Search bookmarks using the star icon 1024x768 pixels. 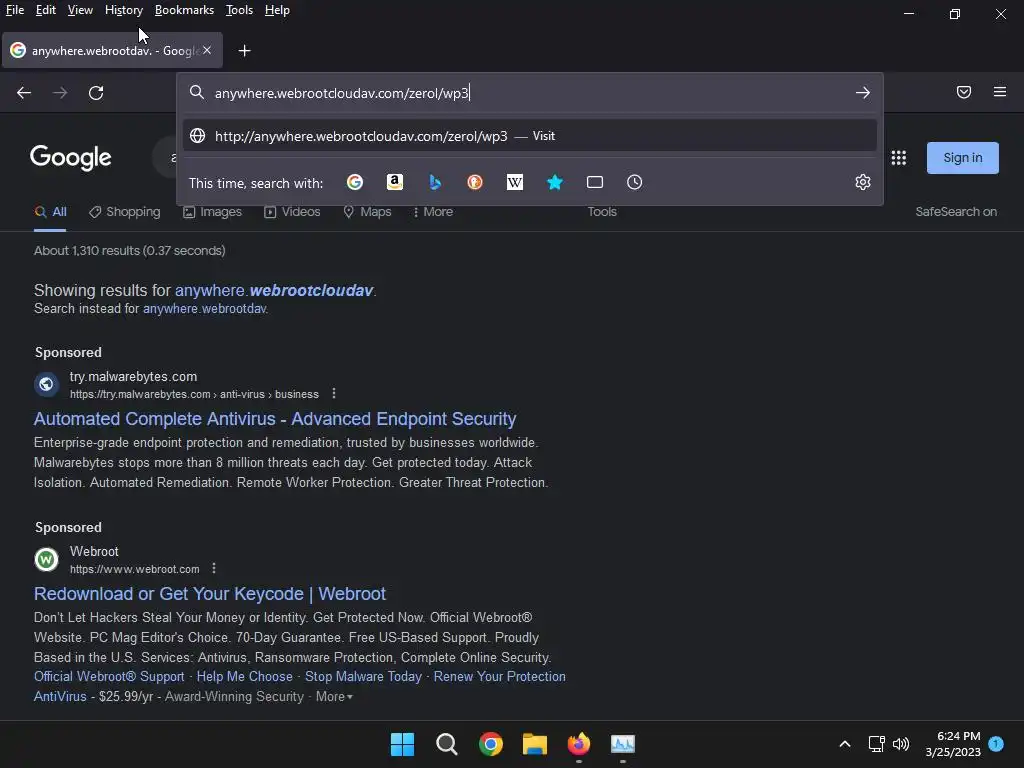click(554, 182)
